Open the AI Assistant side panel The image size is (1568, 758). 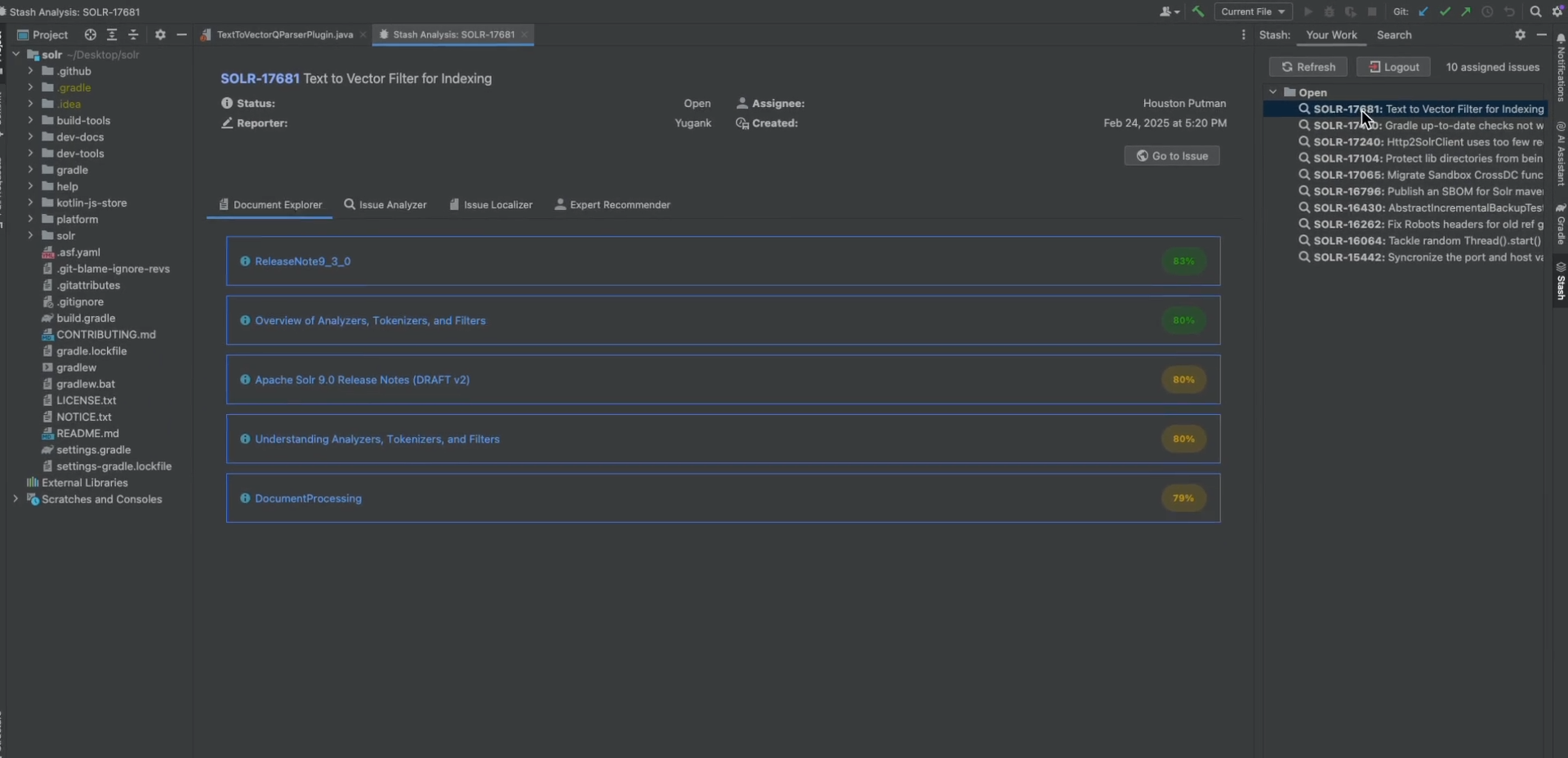(1561, 154)
